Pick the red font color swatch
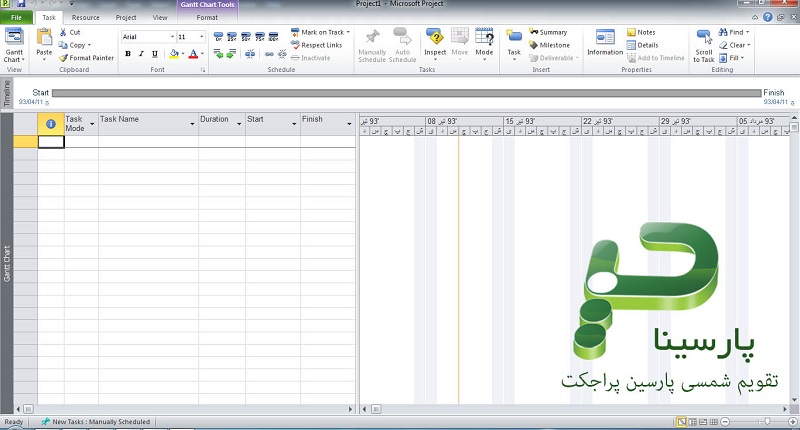Screen dimensions: 800x430 (x=193, y=54)
